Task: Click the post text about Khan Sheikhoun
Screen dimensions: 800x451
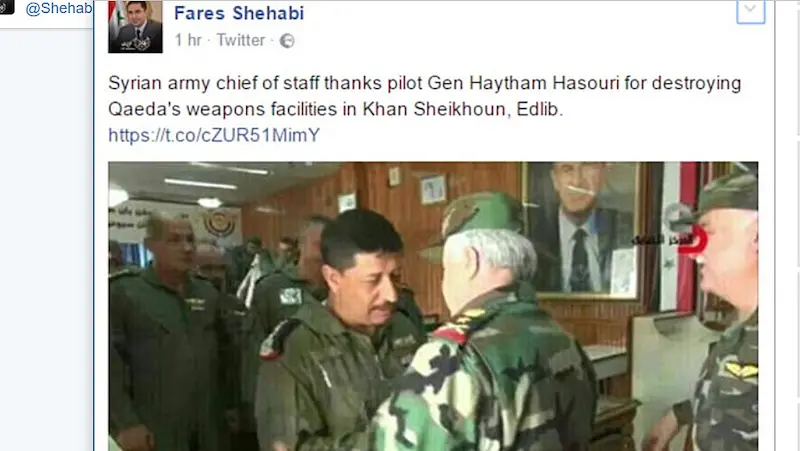Action: tap(424, 96)
